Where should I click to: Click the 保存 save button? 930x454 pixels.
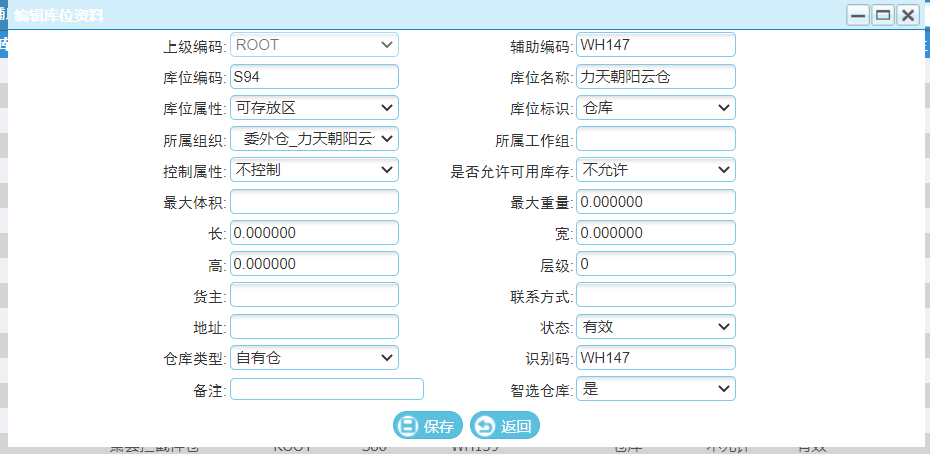coord(428,426)
